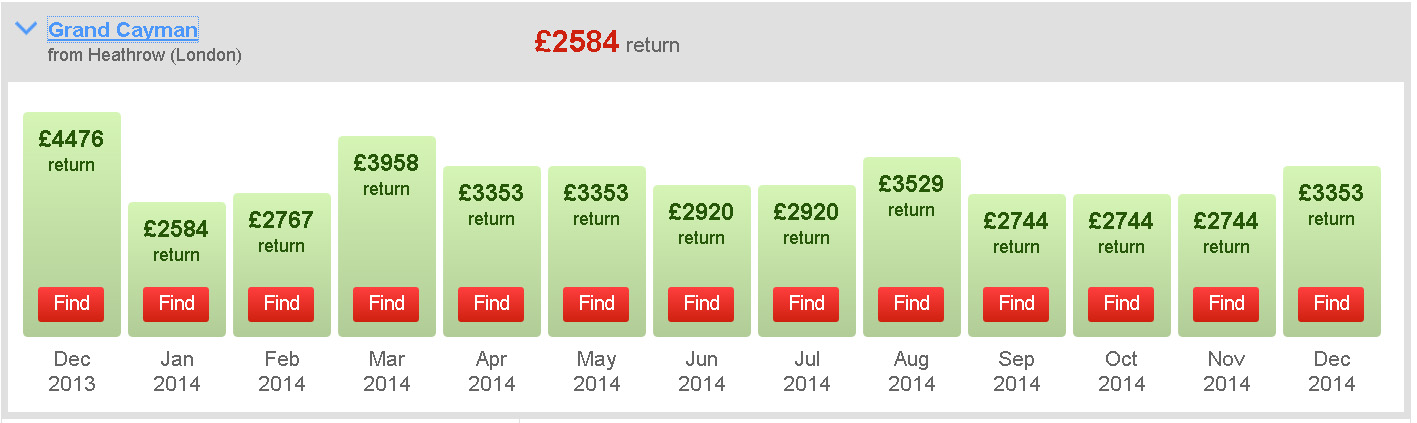Click Find for Dec 2014 fare

pyautogui.click(x=1331, y=304)
